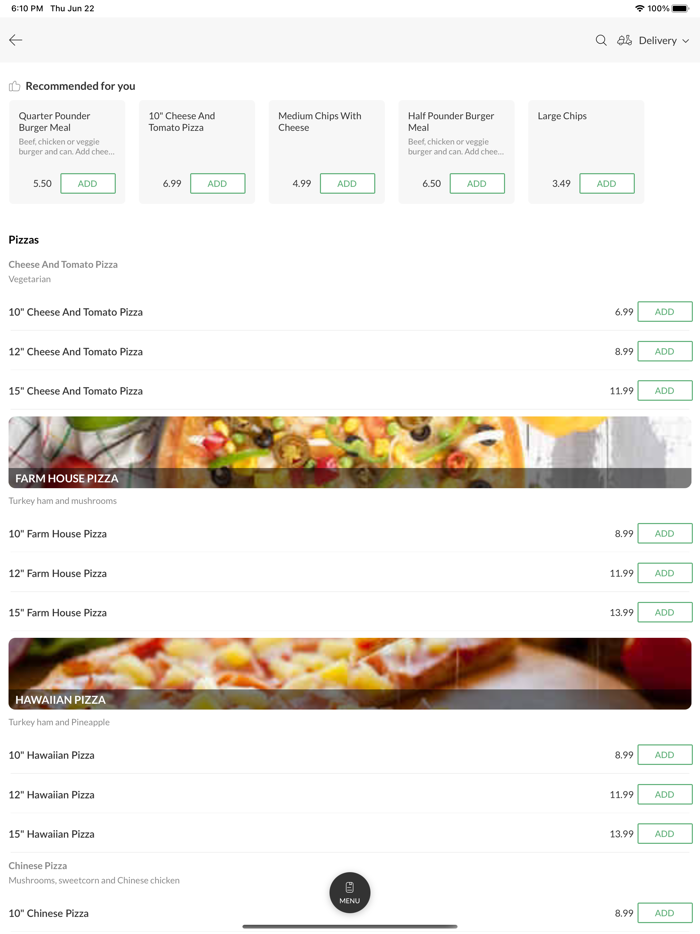
Task: Navigate back using the back arrow
Action: [15, 40]
